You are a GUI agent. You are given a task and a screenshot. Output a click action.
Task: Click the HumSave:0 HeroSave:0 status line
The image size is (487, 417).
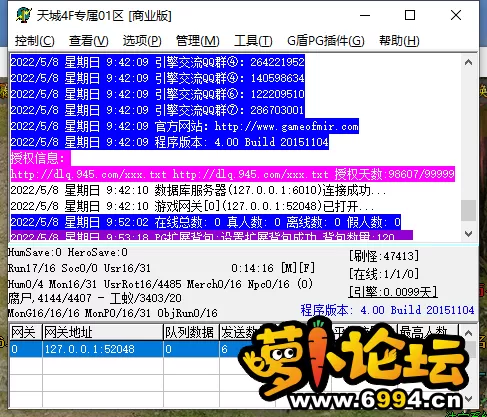tap(68, 252)
